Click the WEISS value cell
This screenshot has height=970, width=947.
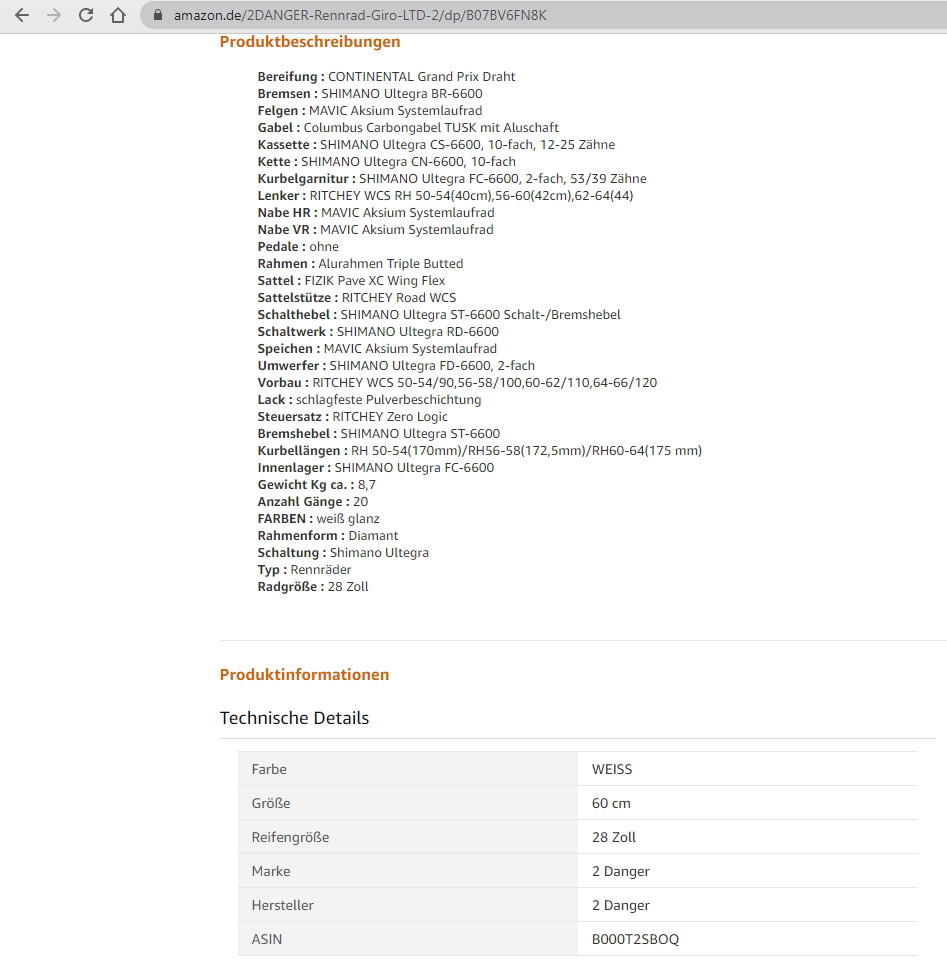coord(748,769)
